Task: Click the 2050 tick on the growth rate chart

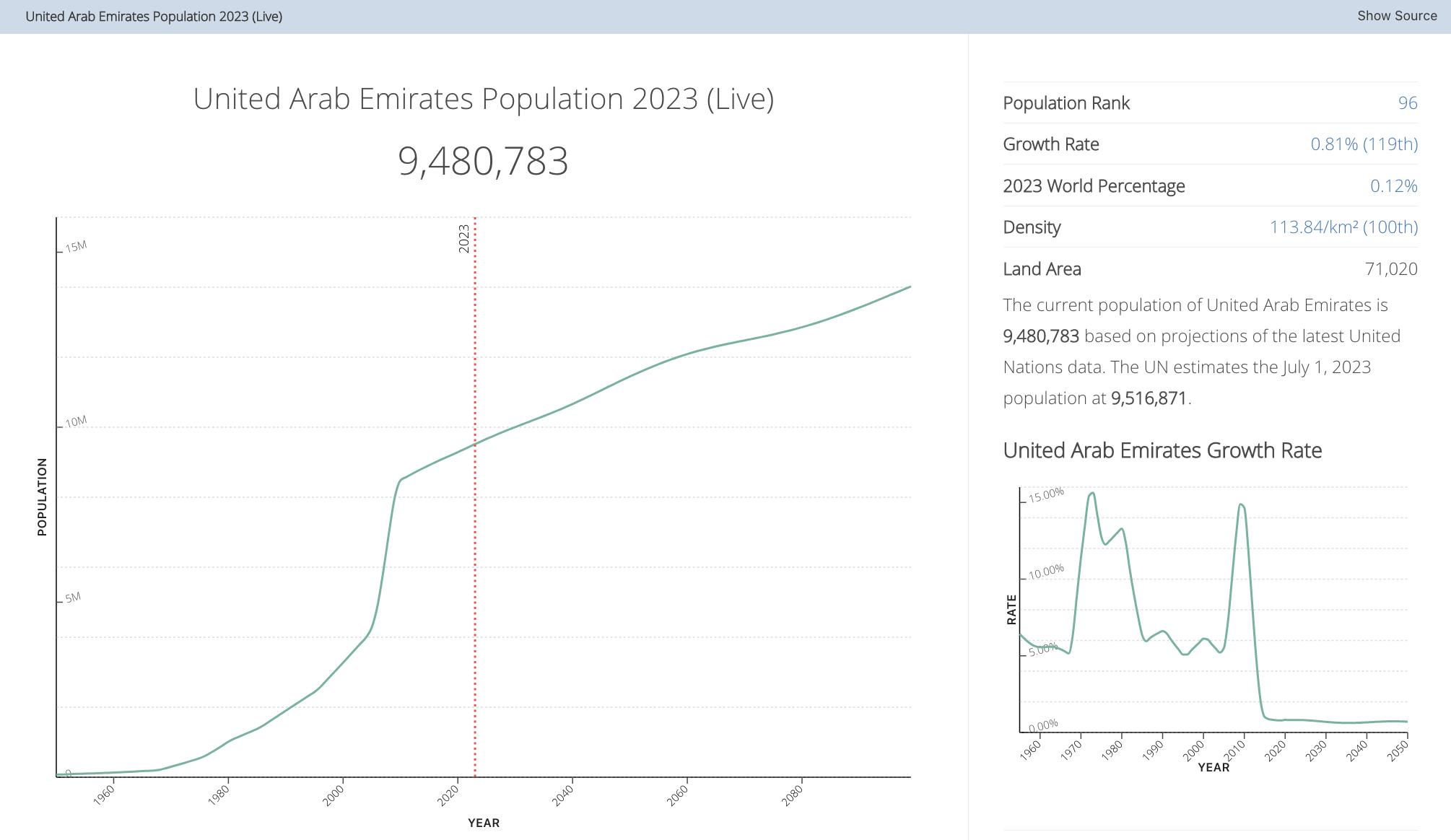Action: tap(1398, 751)
